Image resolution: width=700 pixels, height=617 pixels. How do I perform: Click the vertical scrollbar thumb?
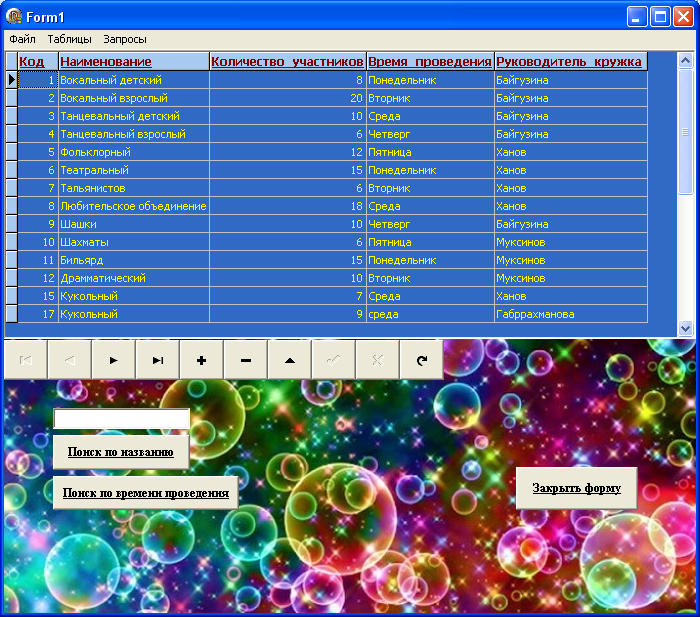pos(685,131)
